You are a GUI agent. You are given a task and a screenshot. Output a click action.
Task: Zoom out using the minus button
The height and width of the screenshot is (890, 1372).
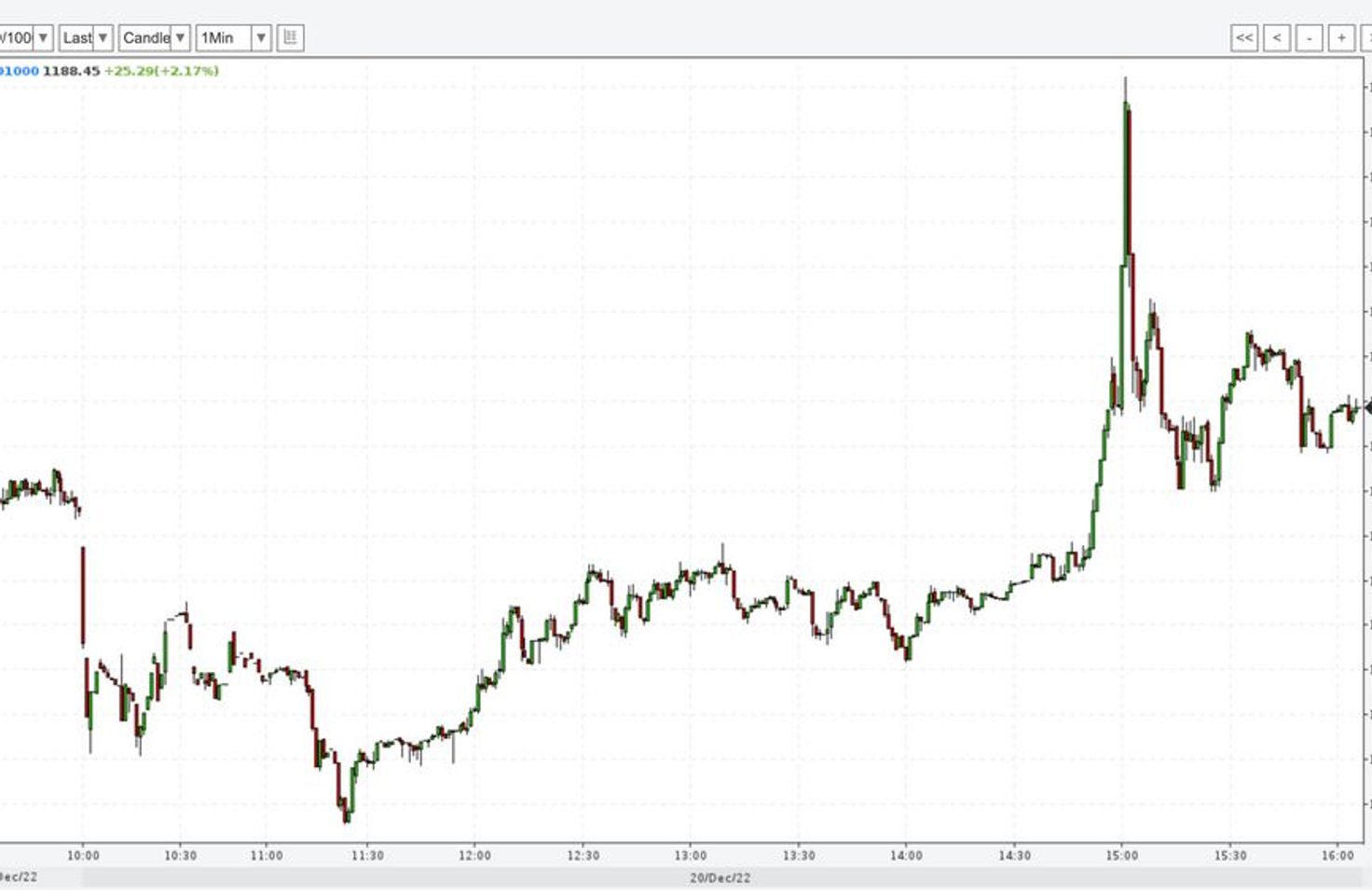click(1309, 38)
